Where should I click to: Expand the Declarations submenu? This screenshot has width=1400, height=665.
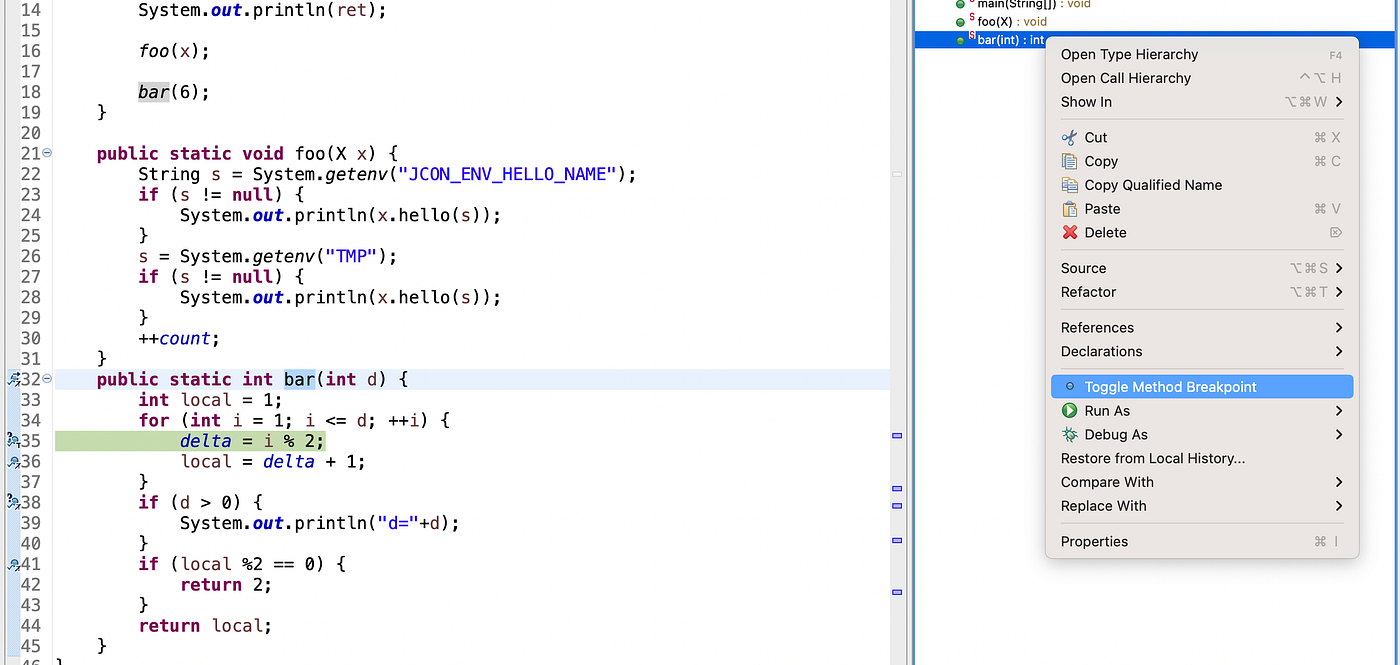point(1203,352)
